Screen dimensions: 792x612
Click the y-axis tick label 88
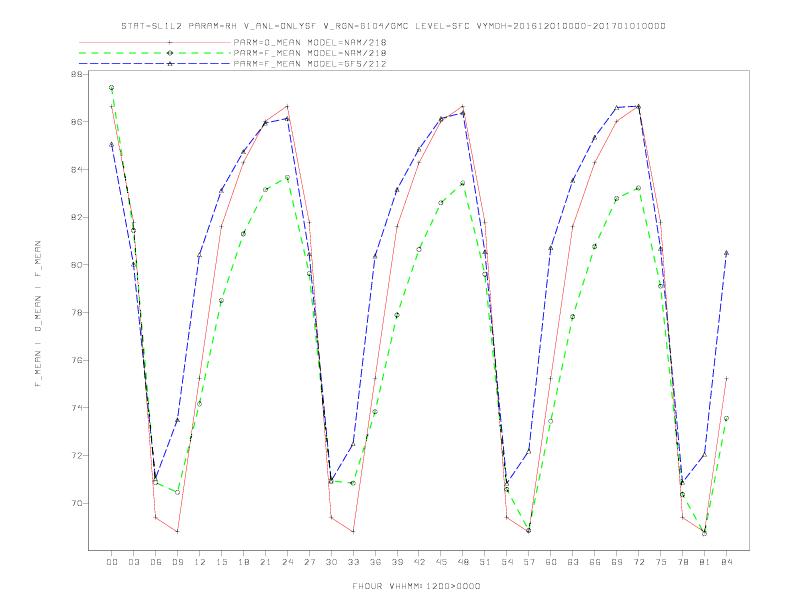pyautogui.click(x=76, y=74)
